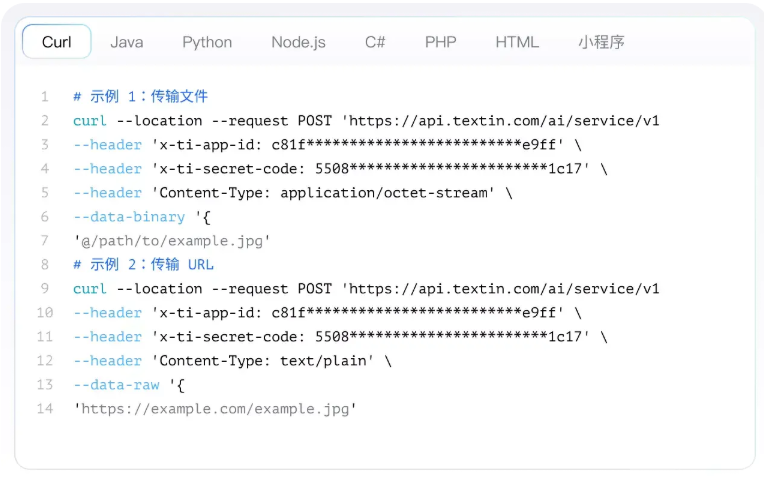Click the --data-raw option on line 13
Viewport: 764px width, 480px height.
click(x=116, y=385)
